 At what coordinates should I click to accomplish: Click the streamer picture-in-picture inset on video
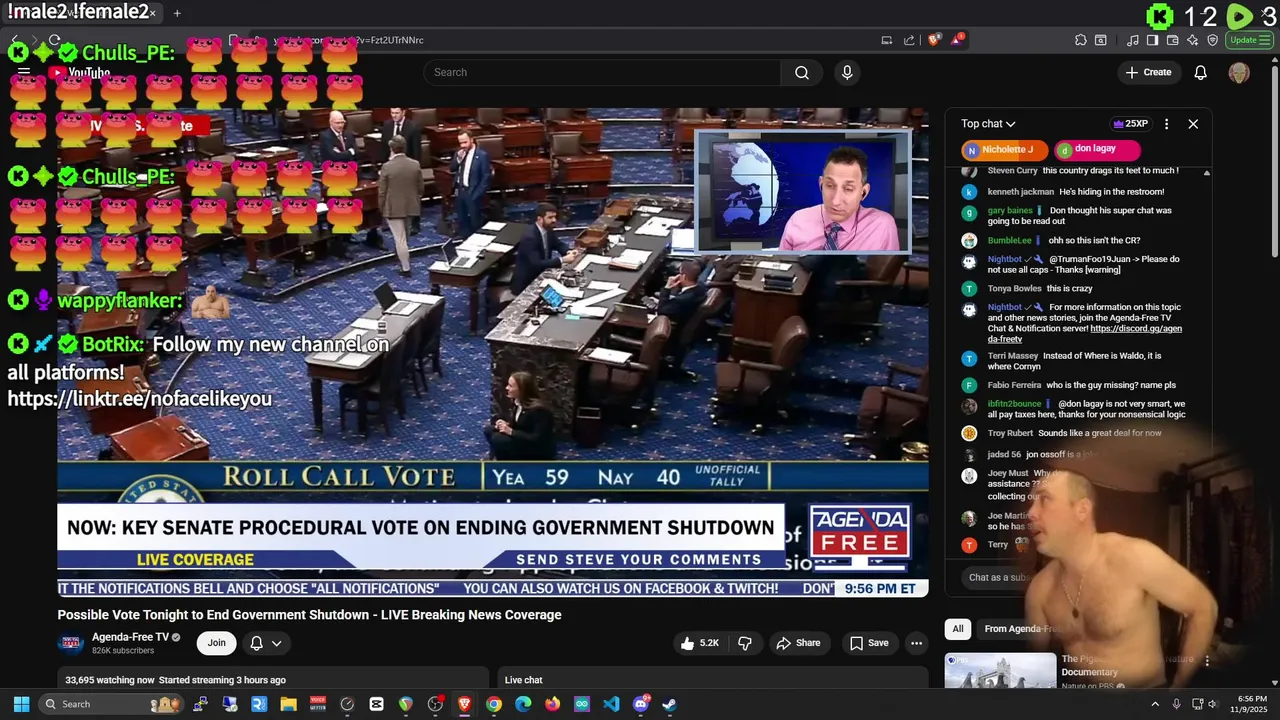coord(803,191)
